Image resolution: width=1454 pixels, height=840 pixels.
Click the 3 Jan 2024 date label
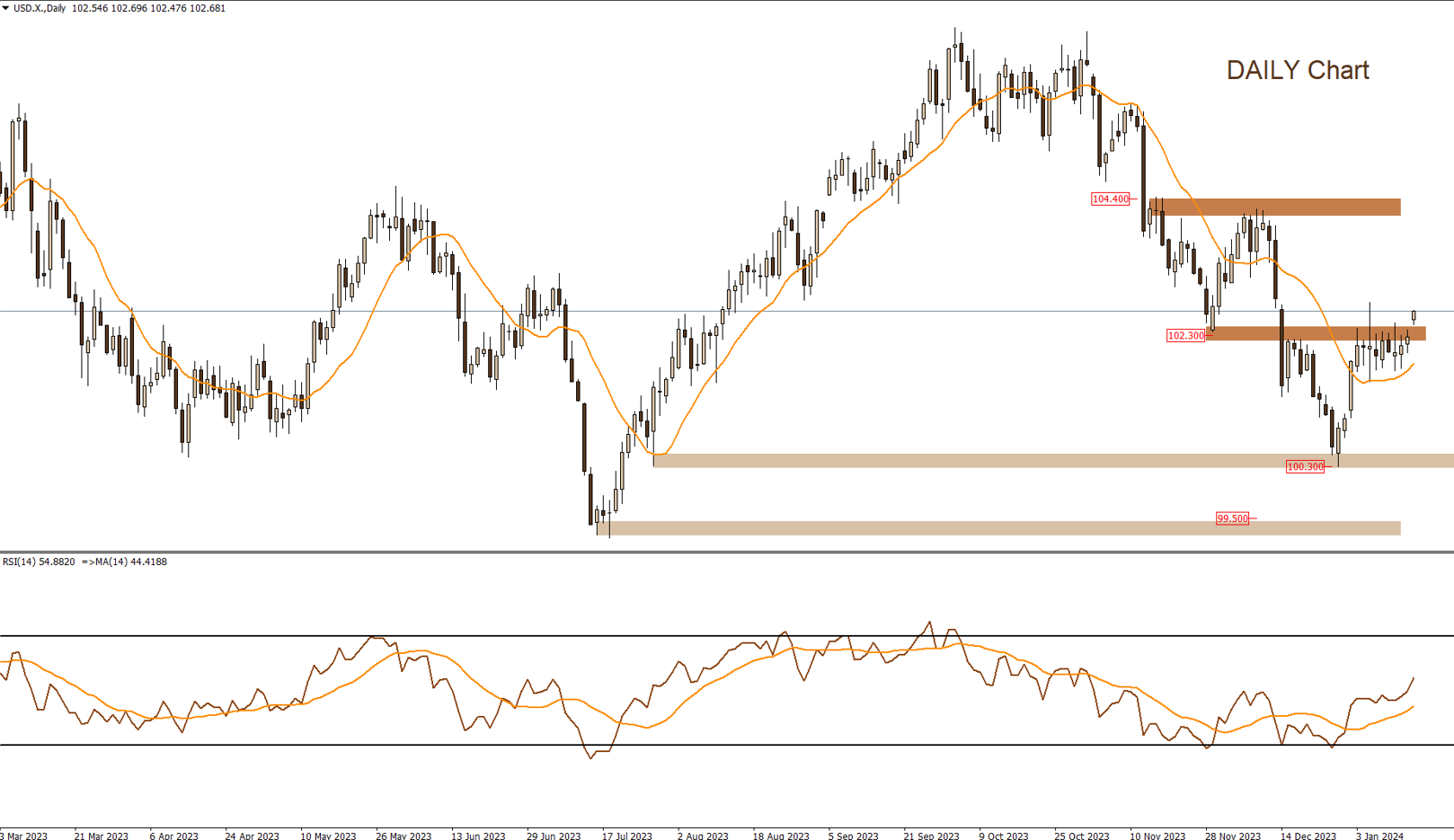tap(1379, 836)
